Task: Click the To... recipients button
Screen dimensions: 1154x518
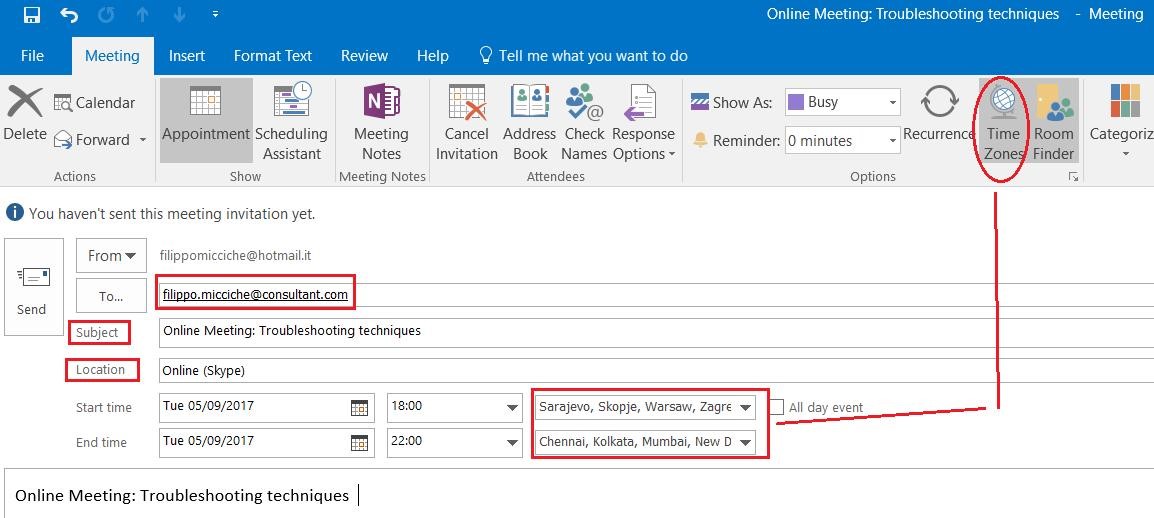Action: pos(111,295)
